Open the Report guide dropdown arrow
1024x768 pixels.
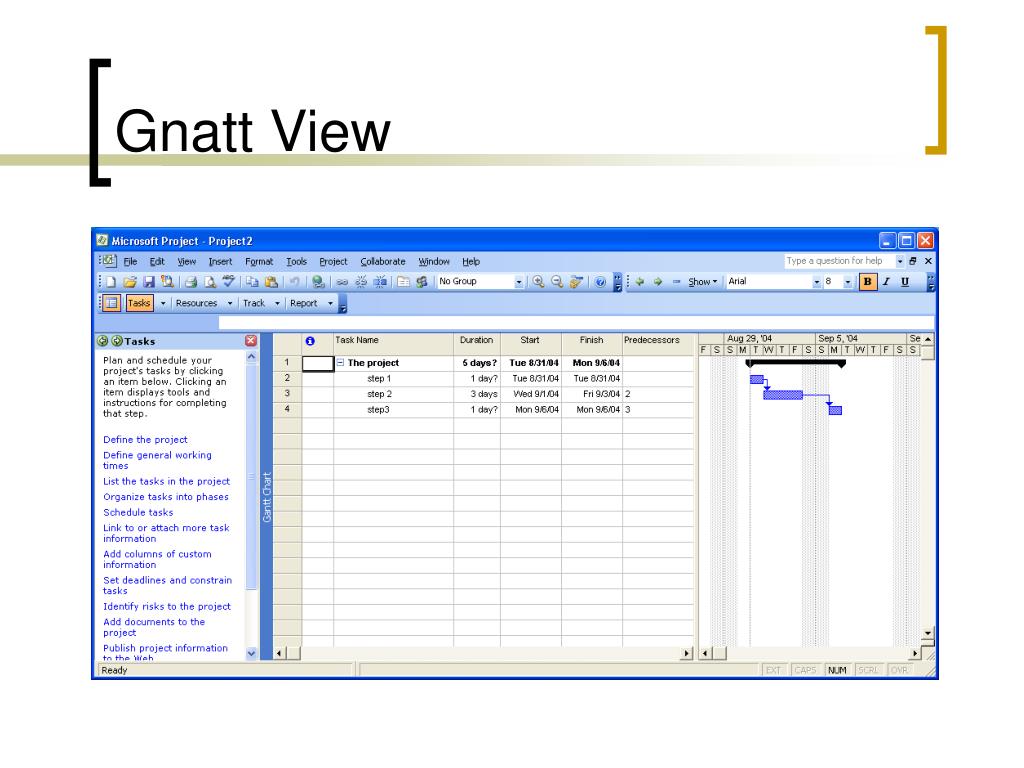tap(330, 303)
